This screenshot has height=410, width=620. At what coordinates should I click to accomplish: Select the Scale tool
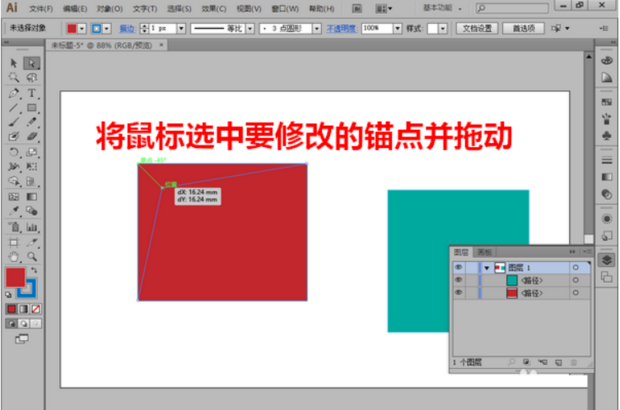click(32, 152)
